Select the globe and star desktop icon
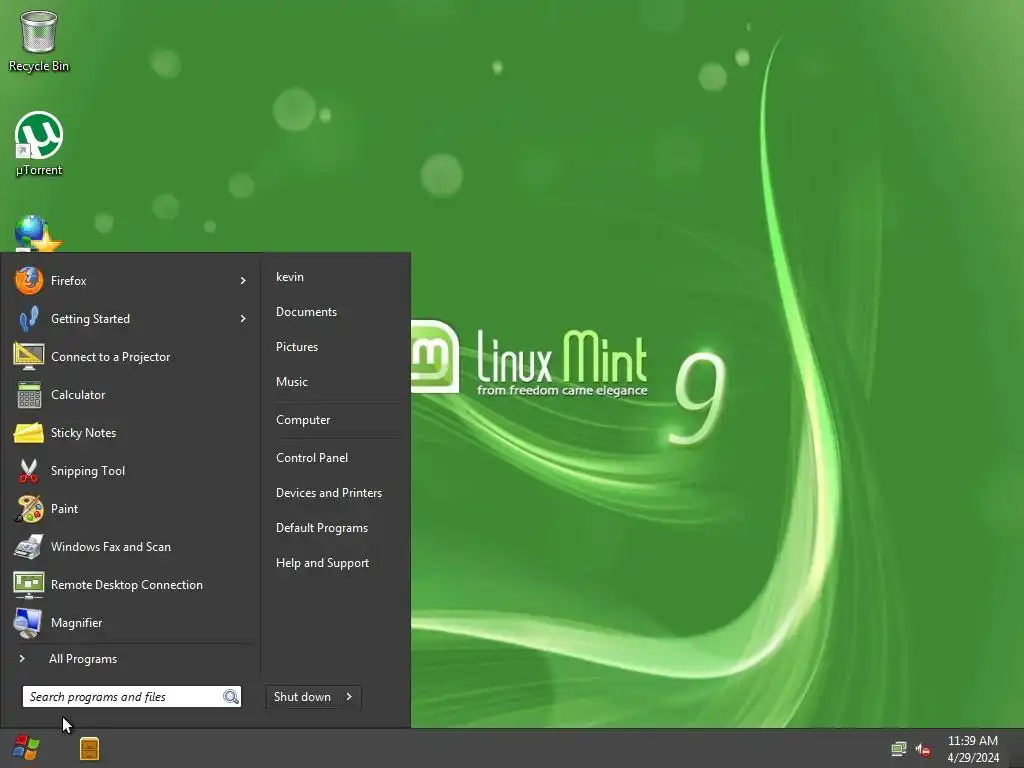 coord(39,233)
